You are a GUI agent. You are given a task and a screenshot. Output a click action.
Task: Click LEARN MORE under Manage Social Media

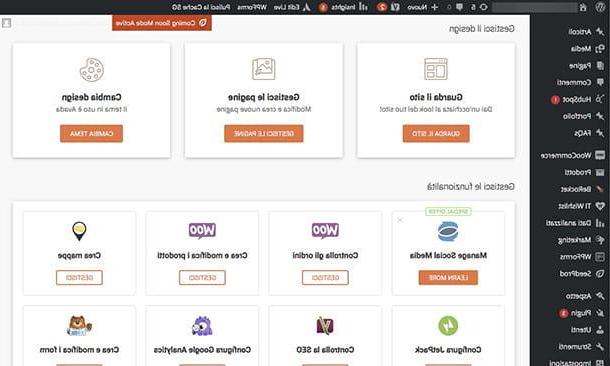pos(448,278)
